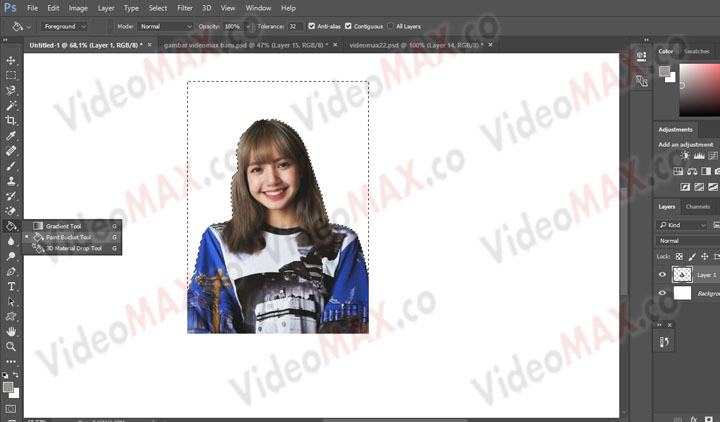
Task: Click the lock position icon
Action: pos(704,256)
